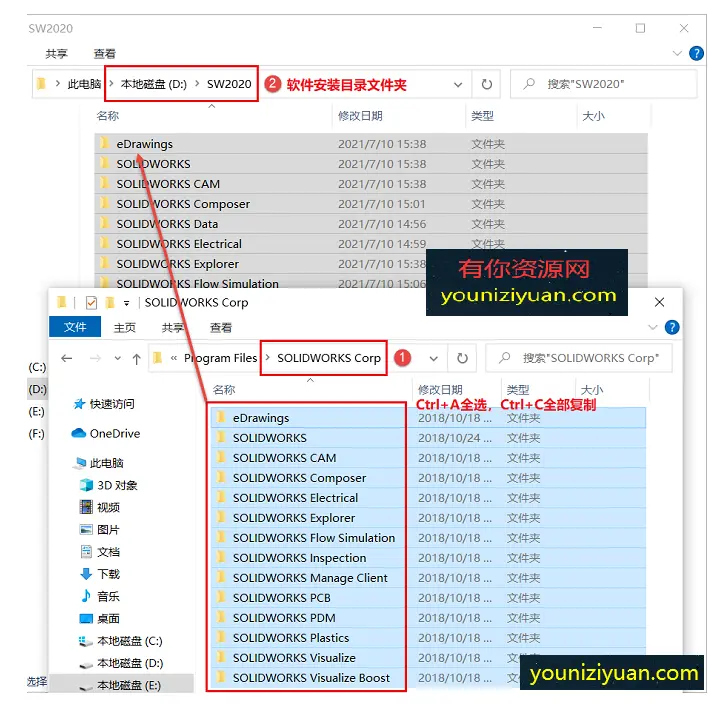Expand the ribbon in SOLIDWORKS Corp window
The image size is (717, 704).
(x=653, y=327)
